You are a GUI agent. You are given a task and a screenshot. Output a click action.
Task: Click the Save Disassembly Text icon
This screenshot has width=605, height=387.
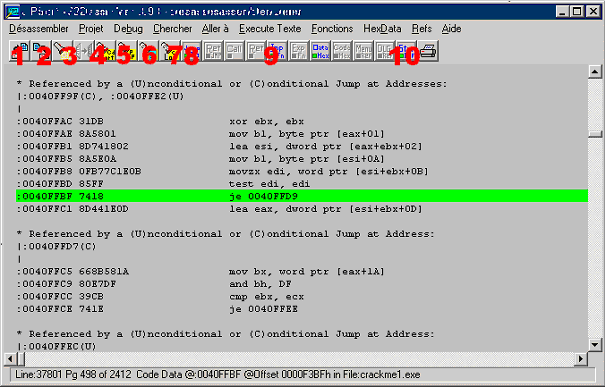point(41,51)
